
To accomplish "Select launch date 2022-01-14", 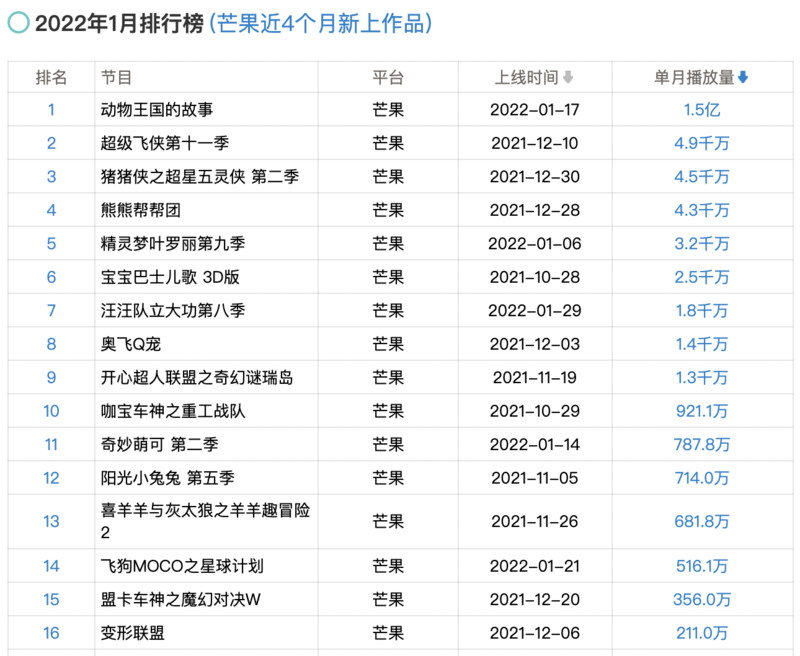I will point(535,444).
